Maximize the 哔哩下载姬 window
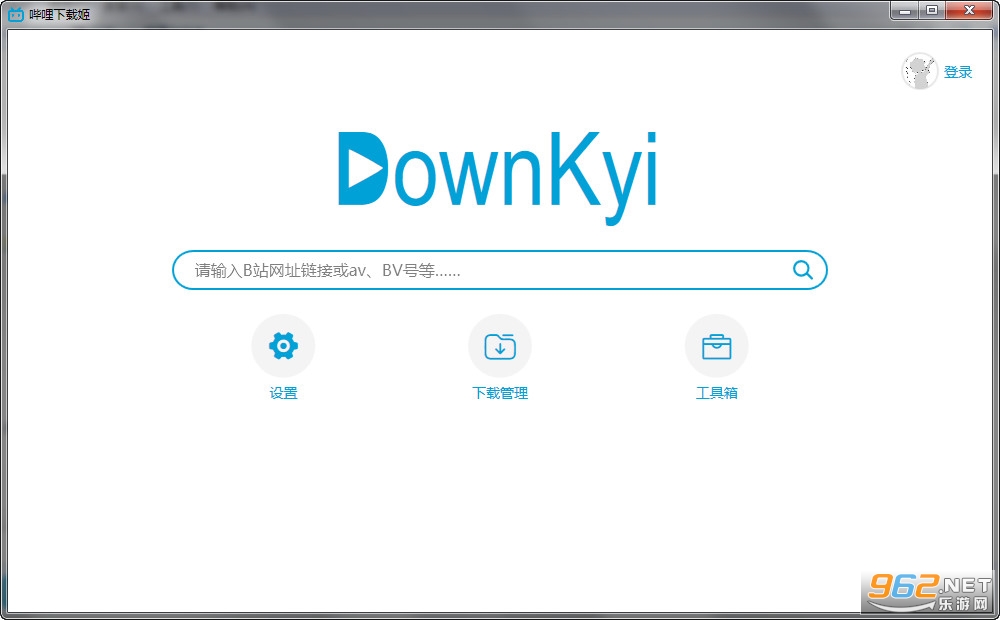 click(932, 10)
